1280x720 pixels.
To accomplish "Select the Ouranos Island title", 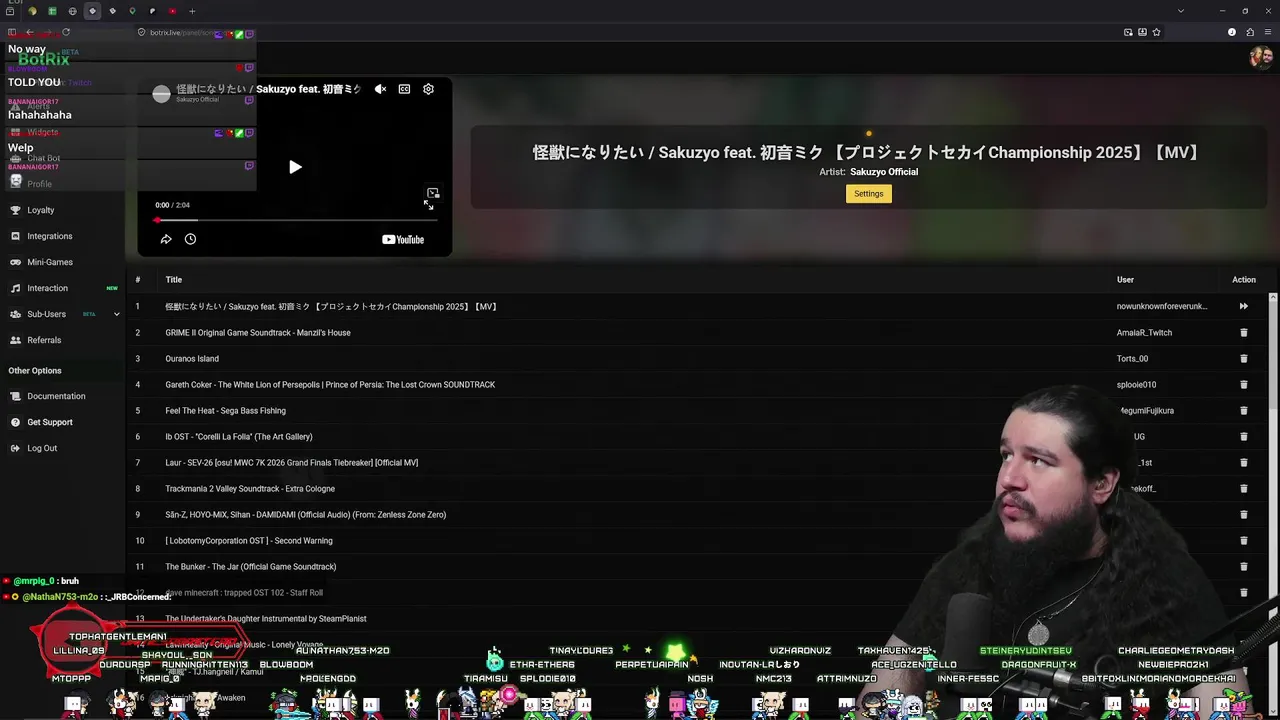I will pyautogui.click(x=192, y=358).
